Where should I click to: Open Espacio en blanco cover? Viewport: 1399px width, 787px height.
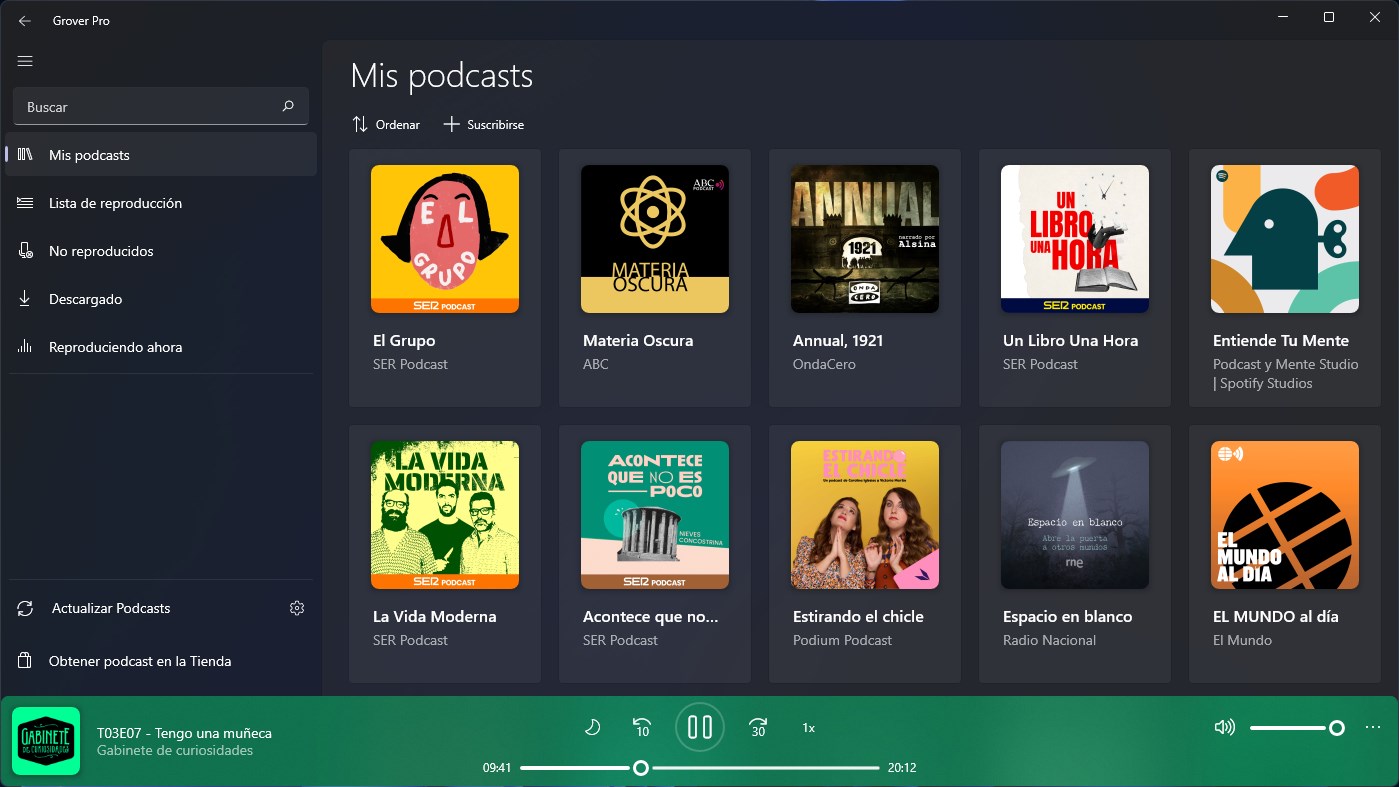[x=1075, y=515]
